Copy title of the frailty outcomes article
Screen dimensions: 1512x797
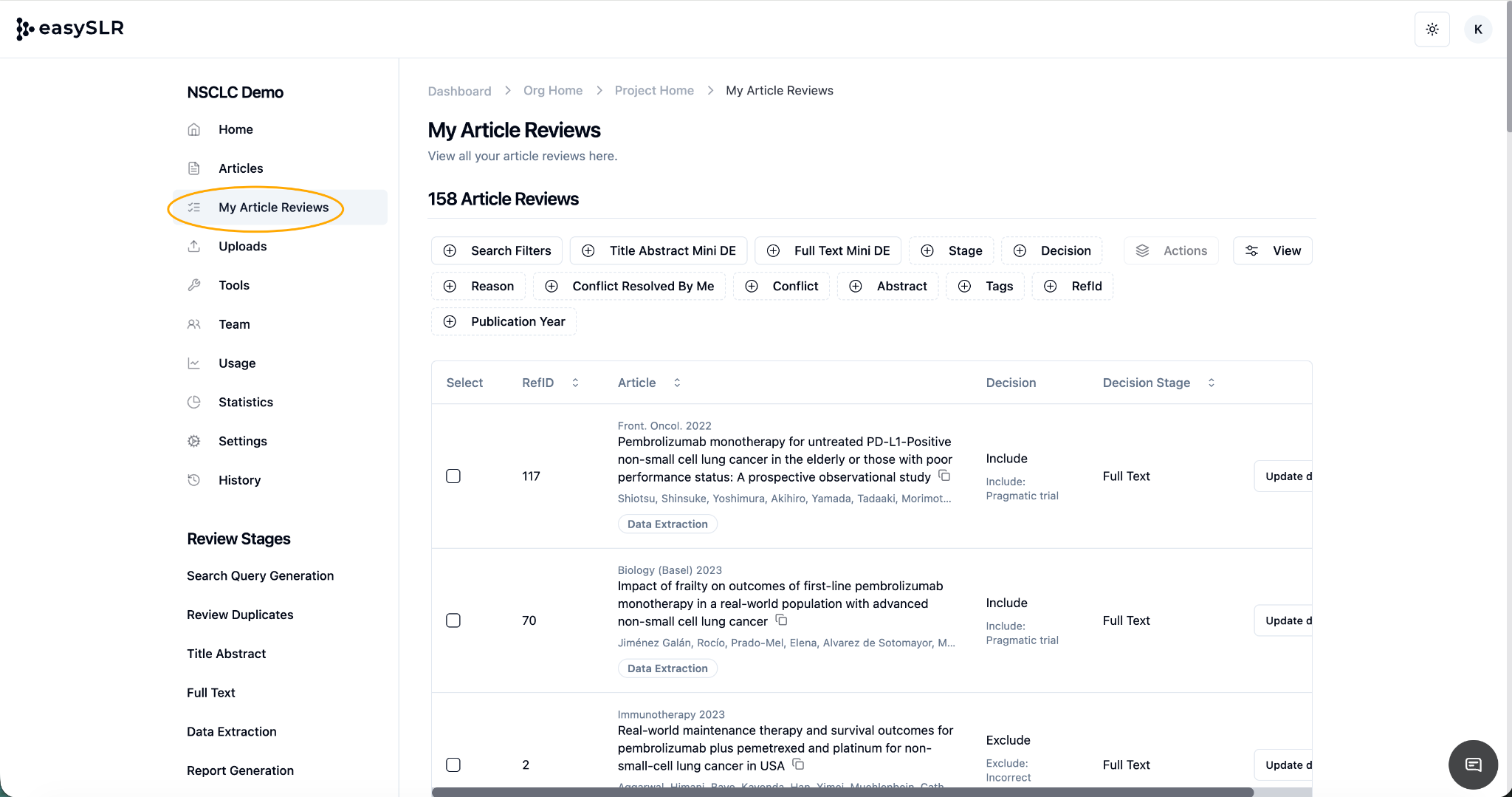(781, 620)
